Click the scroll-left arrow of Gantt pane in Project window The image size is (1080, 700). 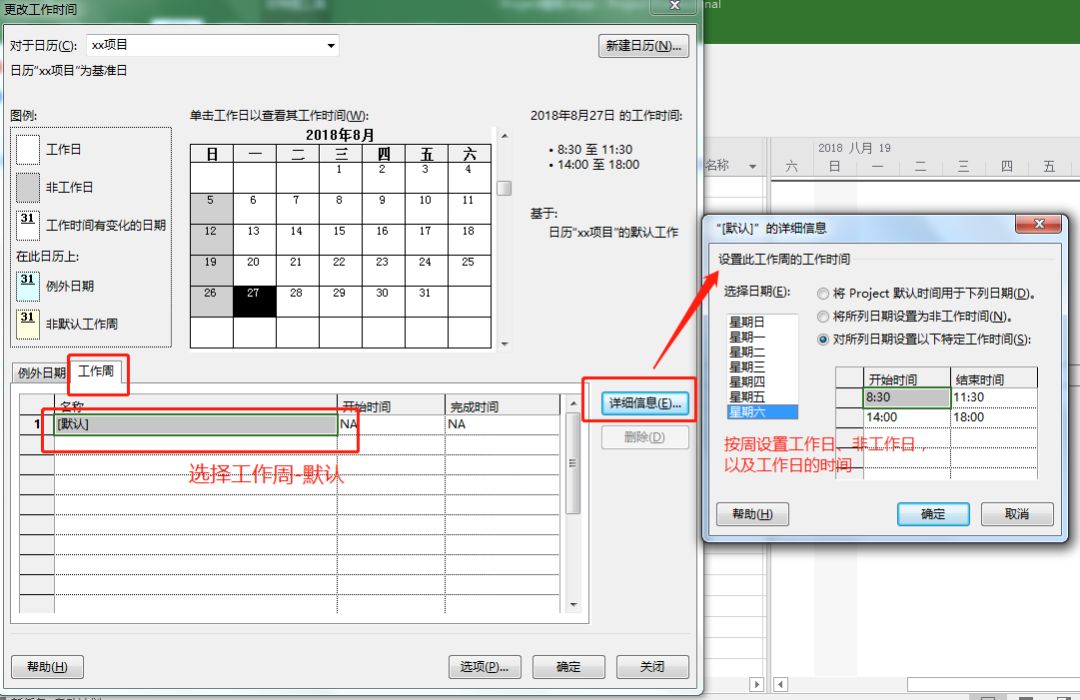pyautogui.click(x=780, y=684)
